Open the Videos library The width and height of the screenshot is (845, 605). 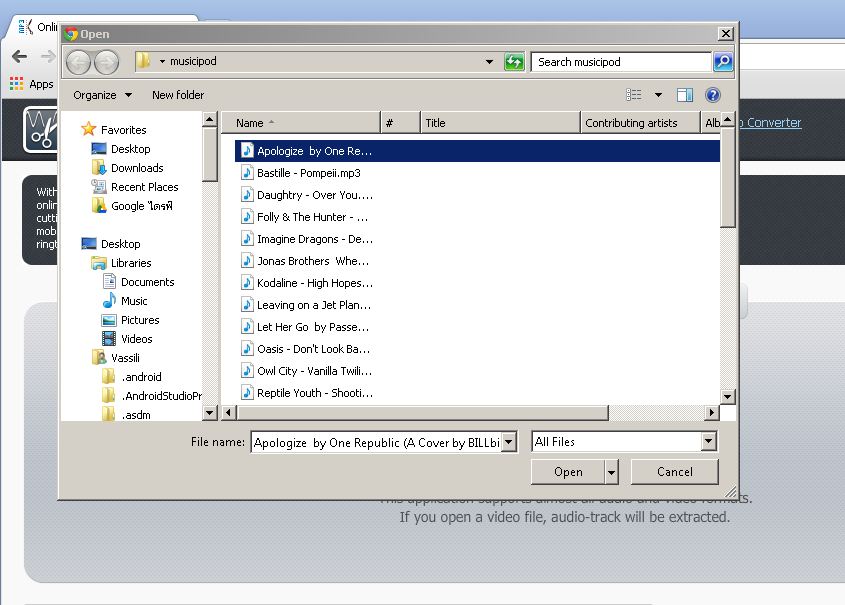[x=128, y=339]
